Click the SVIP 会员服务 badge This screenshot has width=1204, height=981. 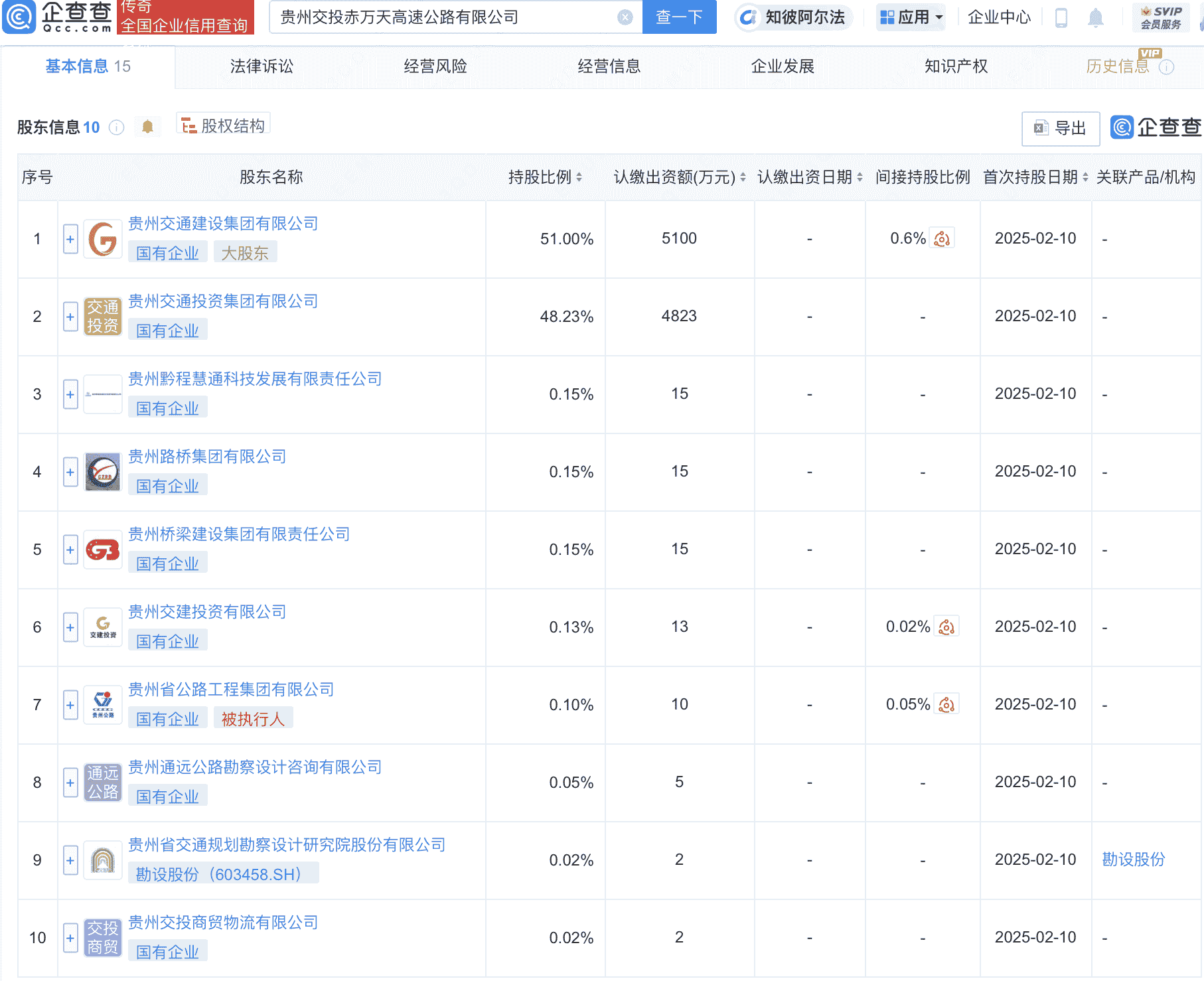1160,18
